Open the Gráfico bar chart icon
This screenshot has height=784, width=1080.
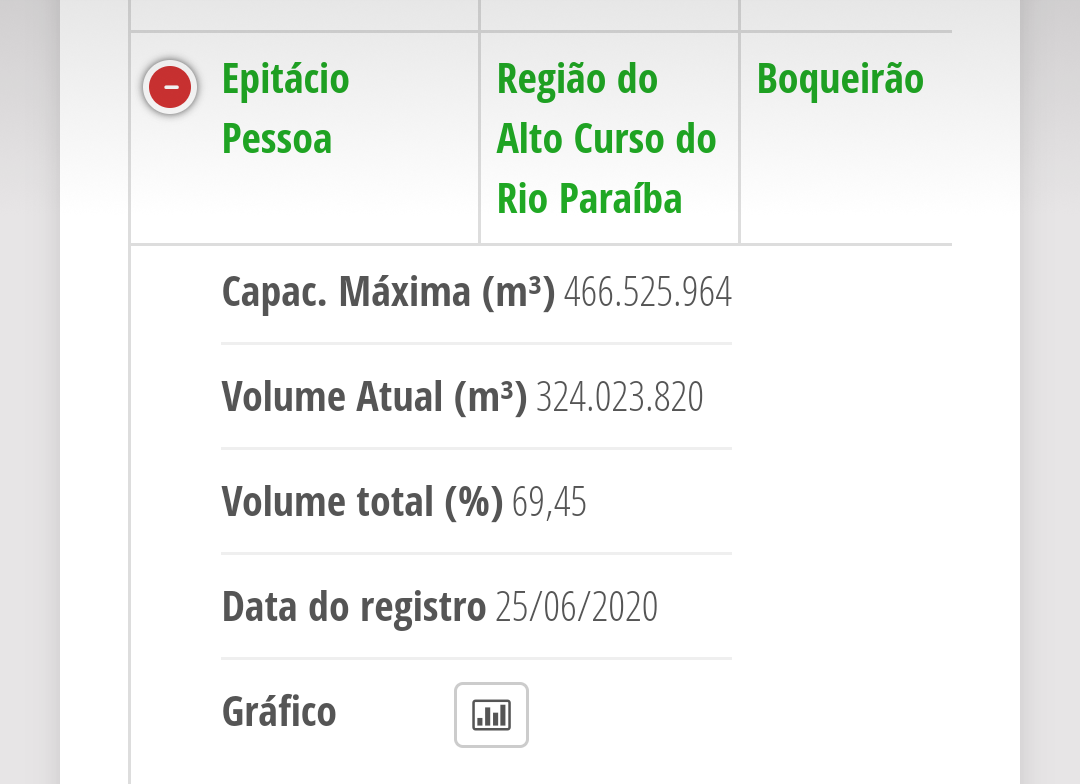click(x=491, y=714)
